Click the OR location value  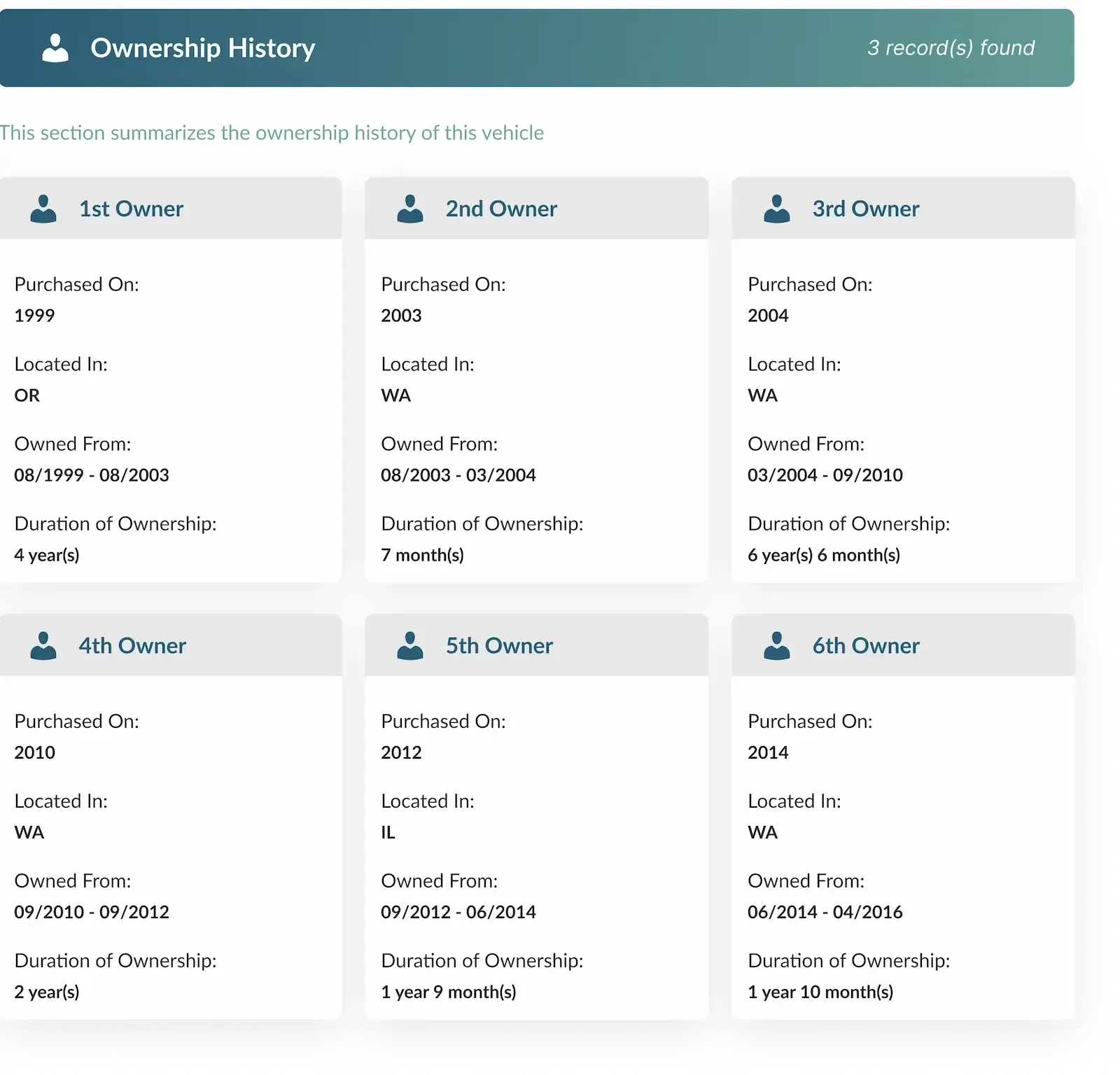pyautogui.click(x=27, y=395)
